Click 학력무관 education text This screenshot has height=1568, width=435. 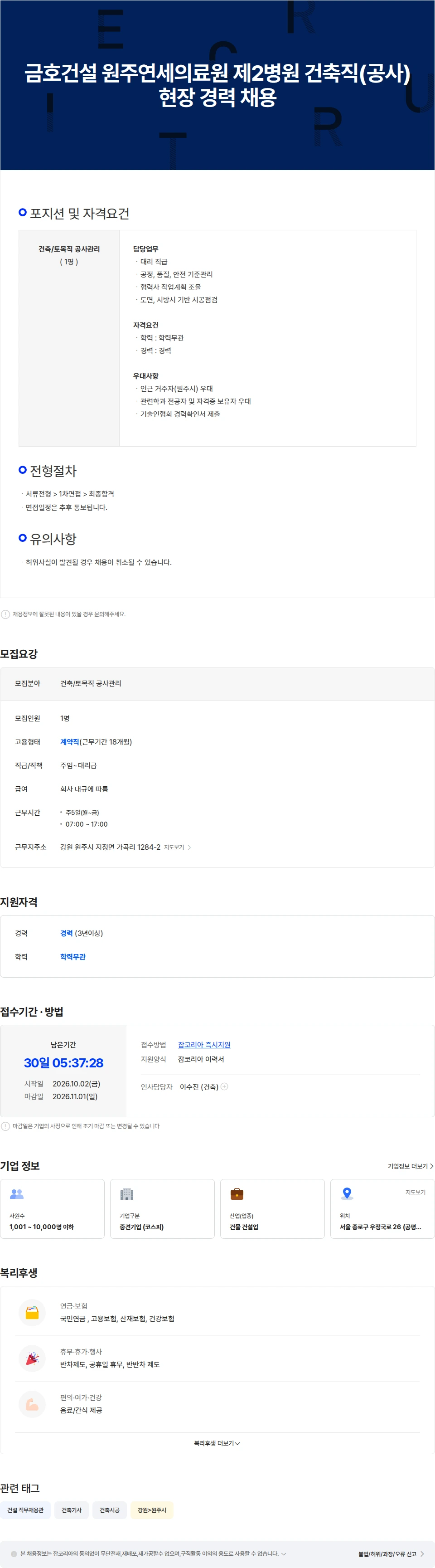73,957
